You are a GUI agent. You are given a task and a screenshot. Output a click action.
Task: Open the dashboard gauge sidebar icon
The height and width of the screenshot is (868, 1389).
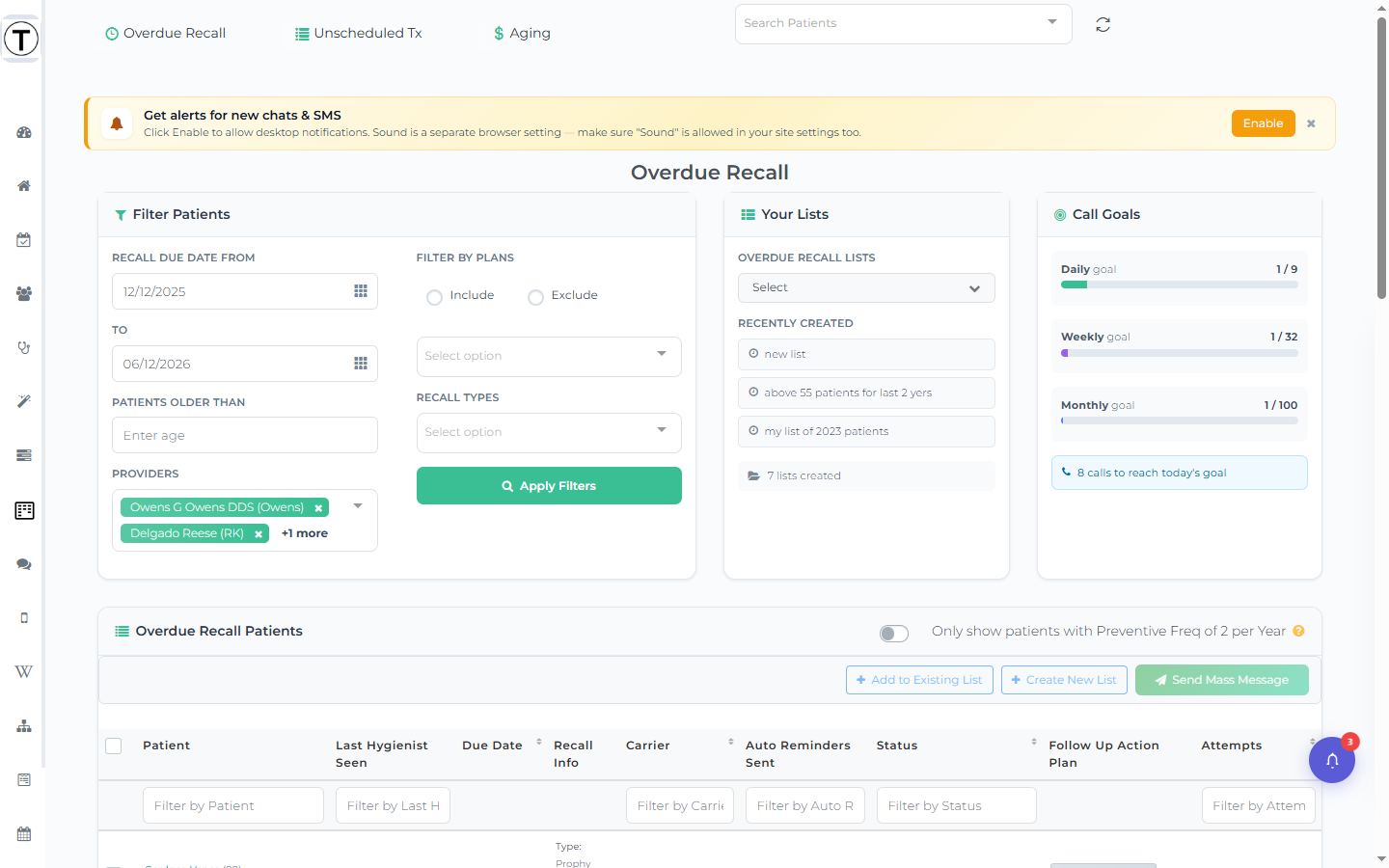pos(24,132)
